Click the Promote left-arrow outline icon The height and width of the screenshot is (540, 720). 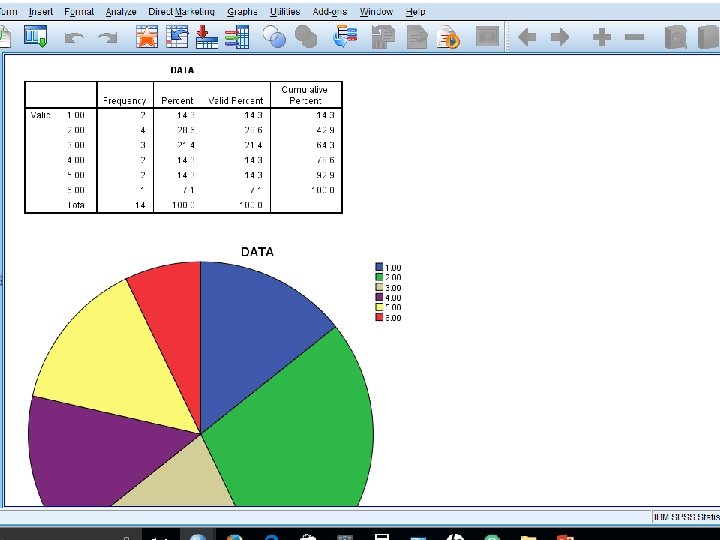(527, 37)
